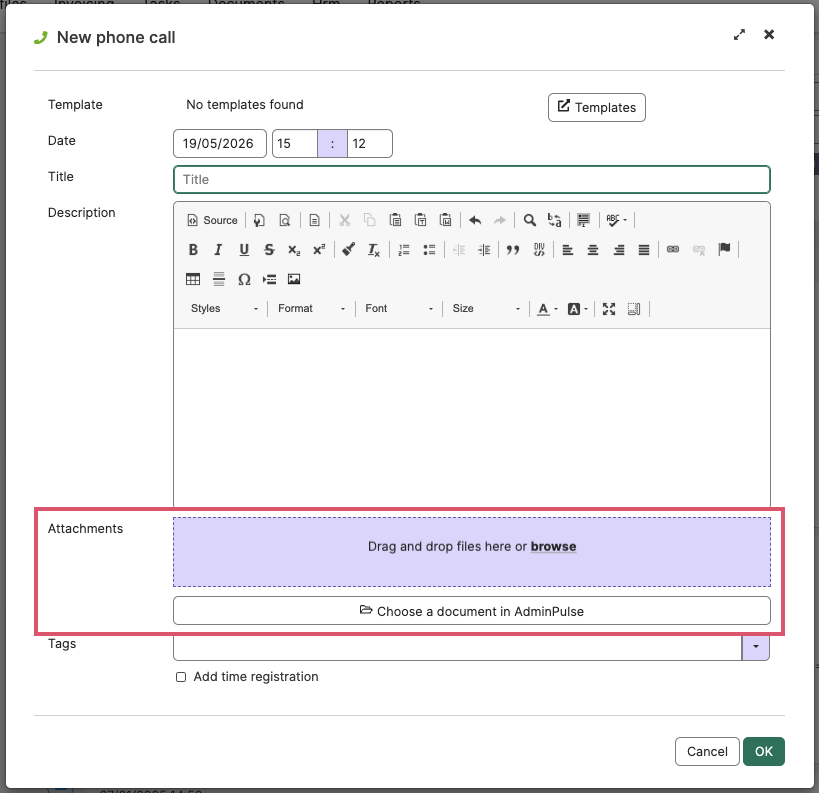Viewport: 819px width, 793px height.
Task: Click the hour field showing 15
Action: 295,144
